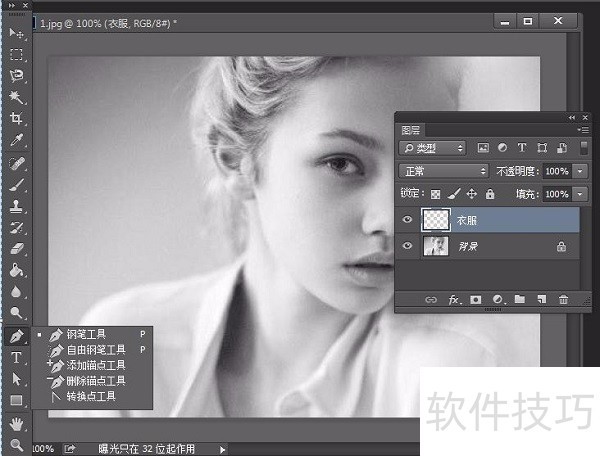The height and width of the screenshot is (456, 600).
Task: Toggle lock transparent pixels option
Action: [x=436, y=194]
